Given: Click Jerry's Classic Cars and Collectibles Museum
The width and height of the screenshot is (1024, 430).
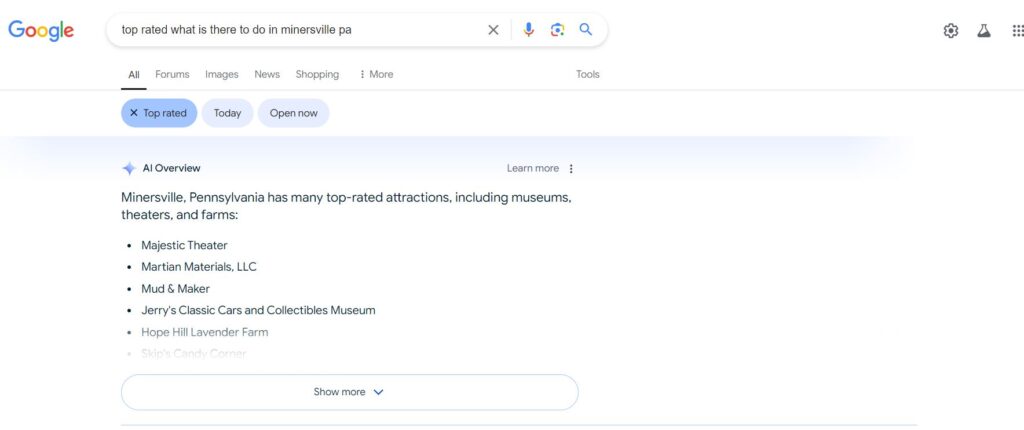Looking at the screenshot, I should pos(259,310).
